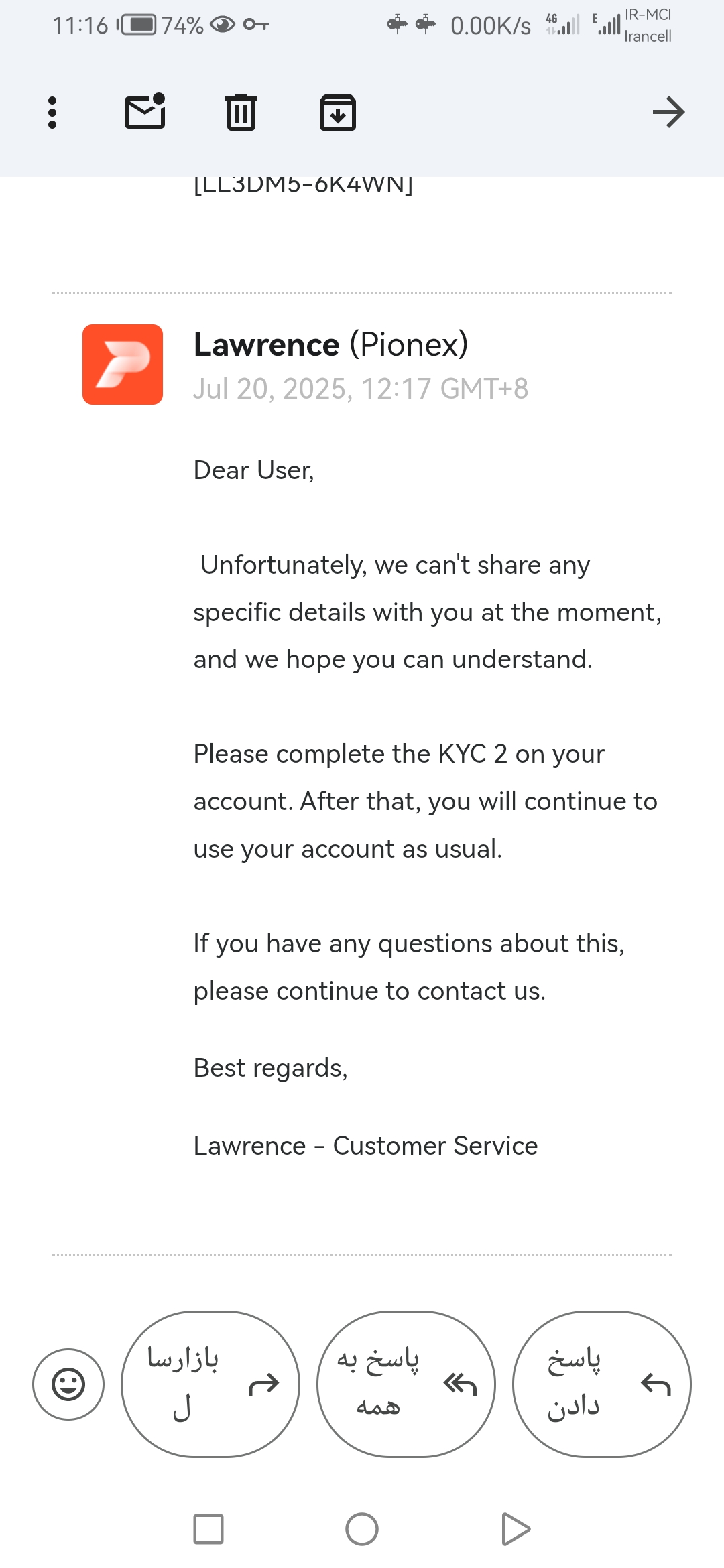
Task: Tap the ticket ID LL3DM5-6K4WN text
Action: point(303,185)
